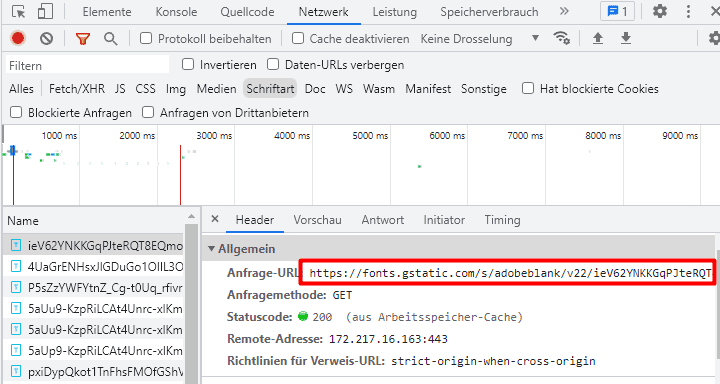
Task: View the Timing tab
Action: 502,220
